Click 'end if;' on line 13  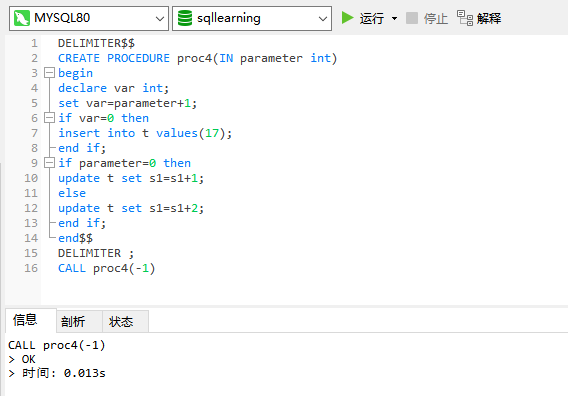click(82, 223)
